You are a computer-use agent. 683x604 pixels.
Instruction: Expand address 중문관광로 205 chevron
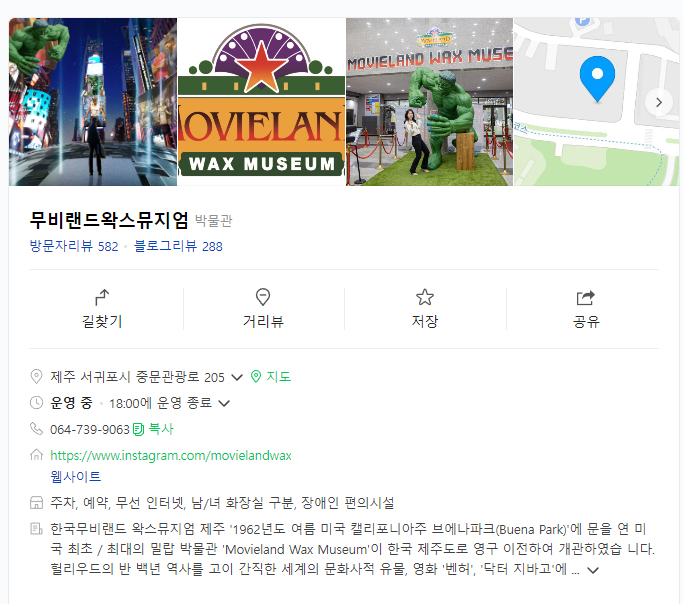237,377
